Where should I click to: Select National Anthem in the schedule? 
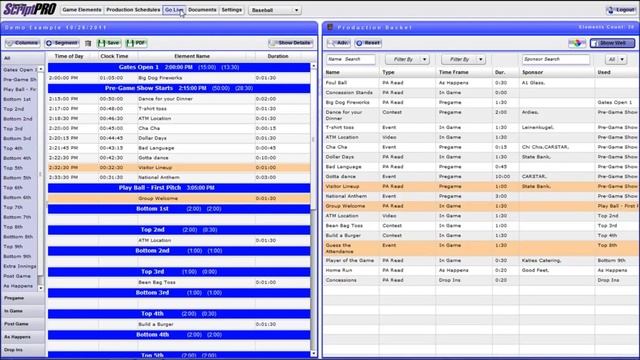point(179,177)
